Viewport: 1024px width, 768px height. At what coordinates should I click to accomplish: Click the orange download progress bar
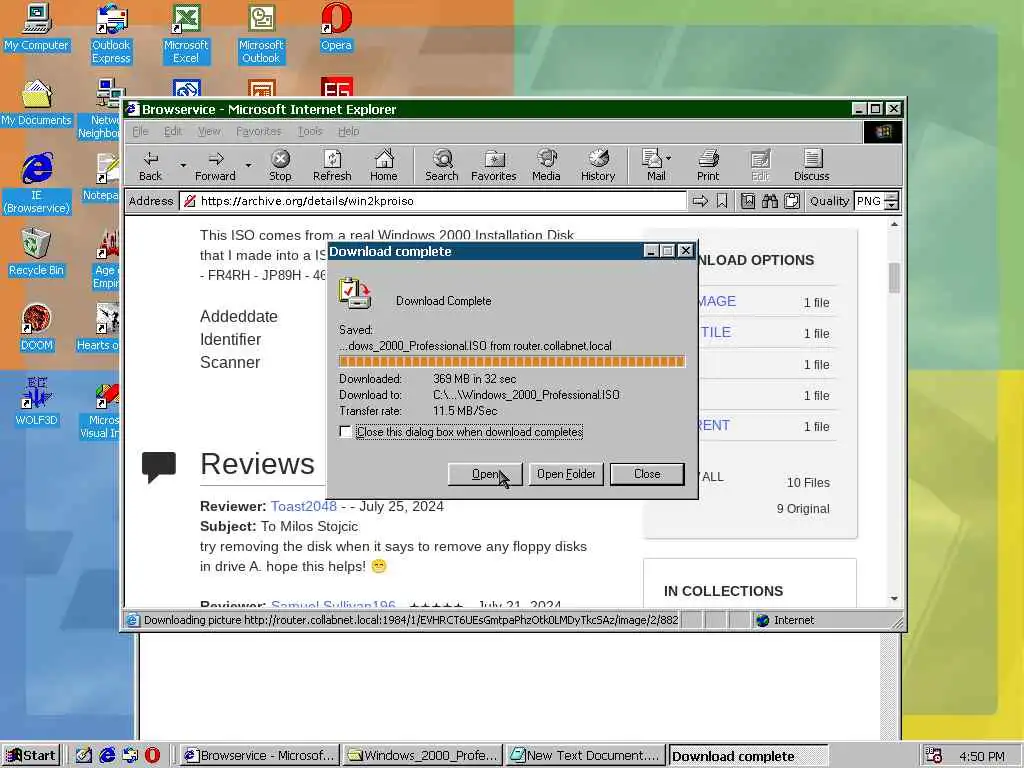(512, 362)
